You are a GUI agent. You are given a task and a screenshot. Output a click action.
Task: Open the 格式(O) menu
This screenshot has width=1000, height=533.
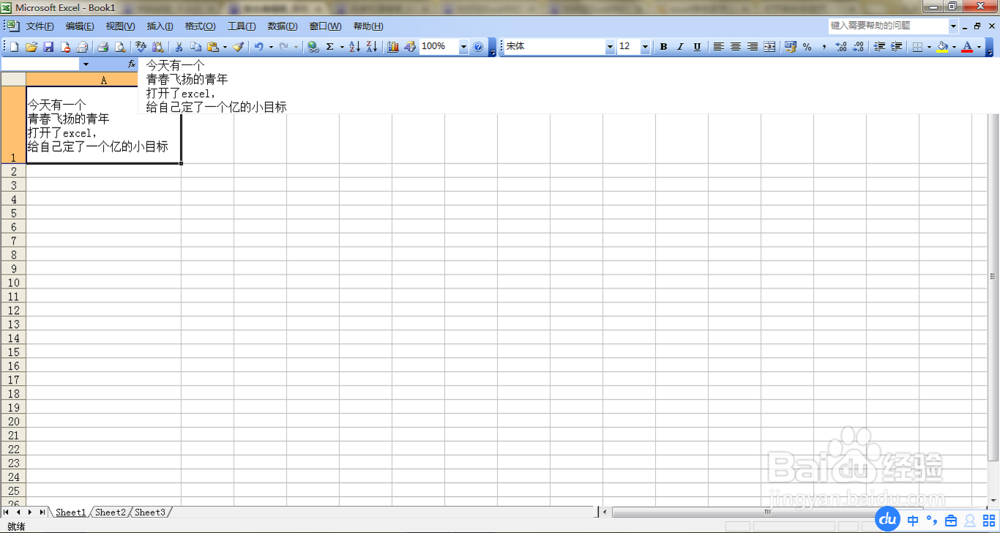point(200,26)
